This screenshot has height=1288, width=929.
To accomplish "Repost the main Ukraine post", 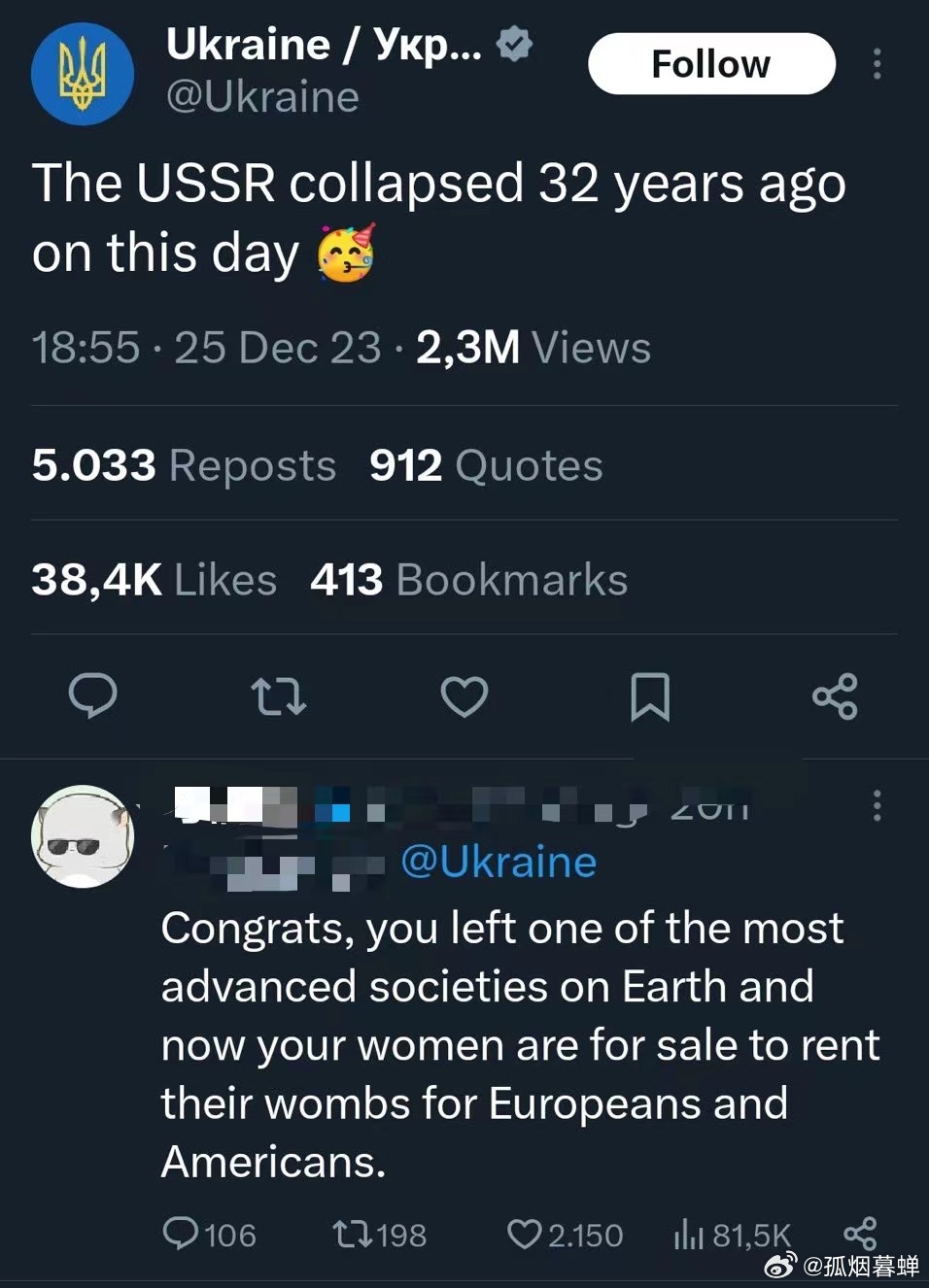I will (x=279, y=696).
